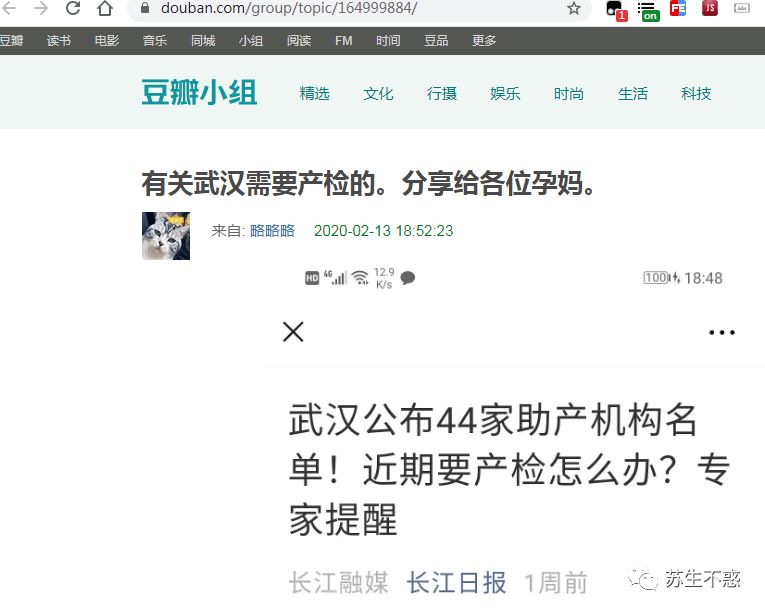
Task: Click the 豆瓣小组 logo
Action: (x=199, y=92)
